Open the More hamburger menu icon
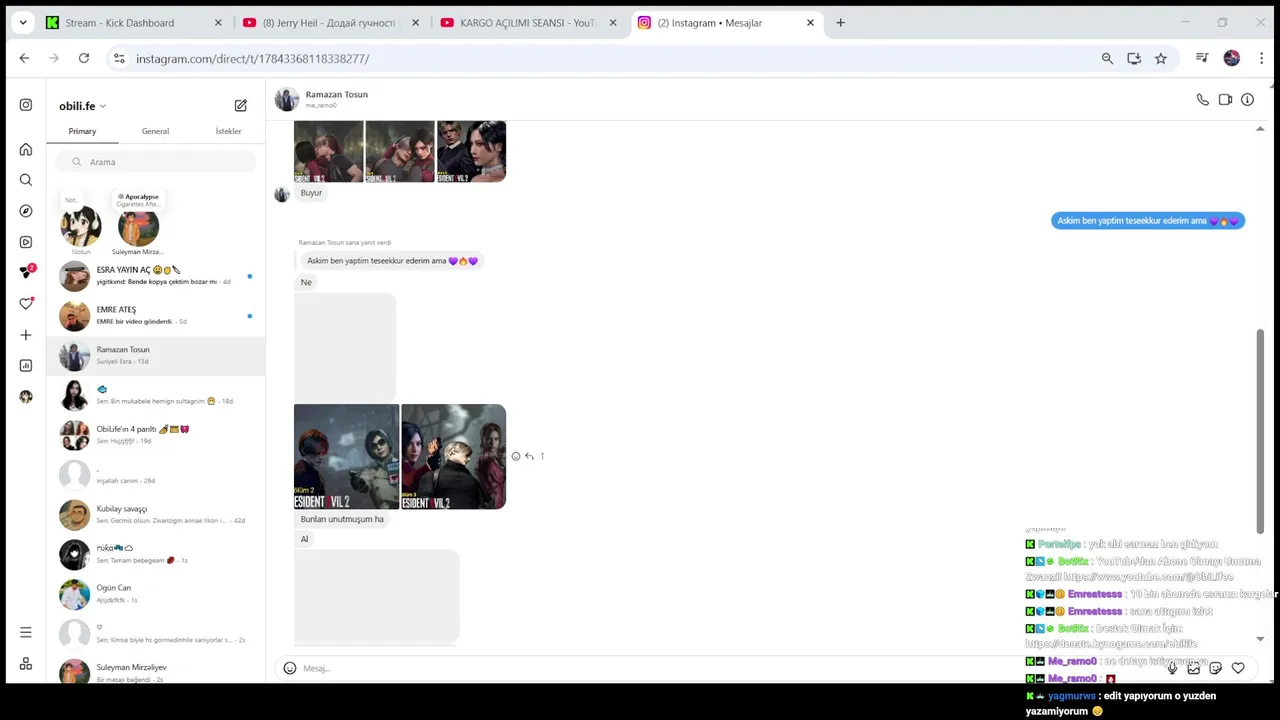This screenshot has width=1280, height=720. point(26,632)
